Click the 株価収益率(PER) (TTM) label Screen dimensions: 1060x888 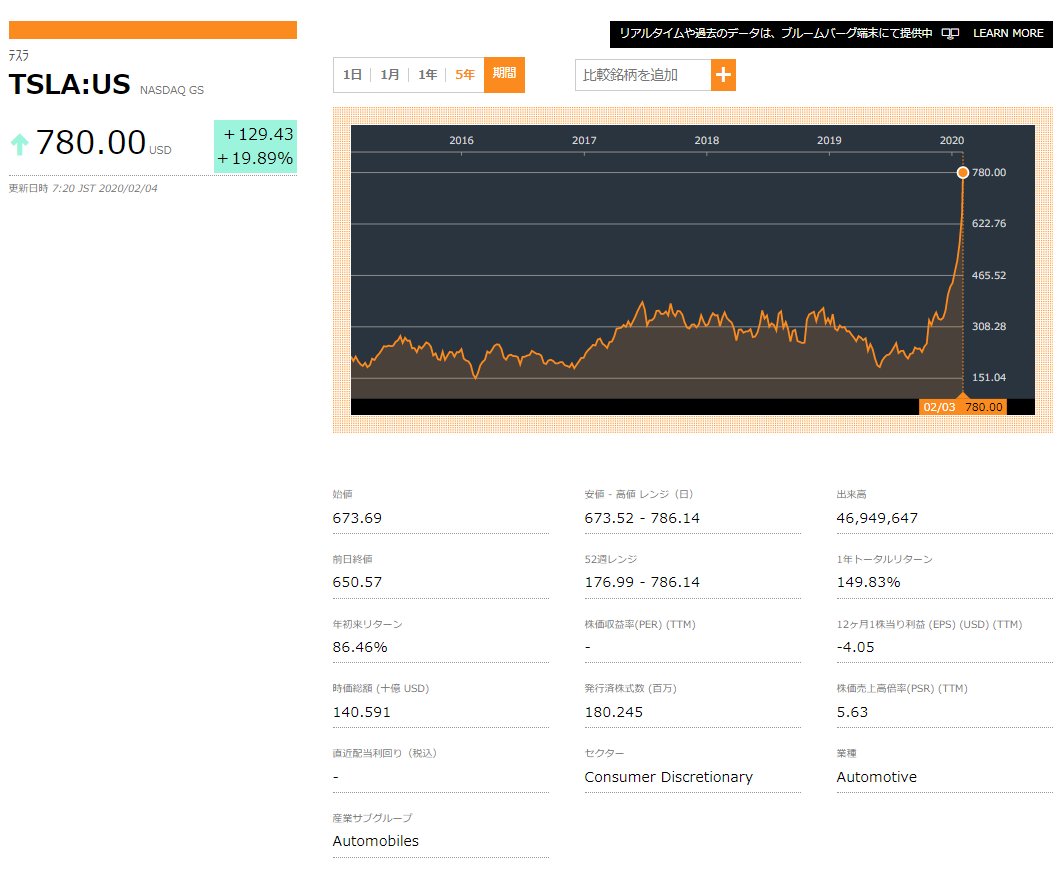pyautogui.click(x=640, y=624)
